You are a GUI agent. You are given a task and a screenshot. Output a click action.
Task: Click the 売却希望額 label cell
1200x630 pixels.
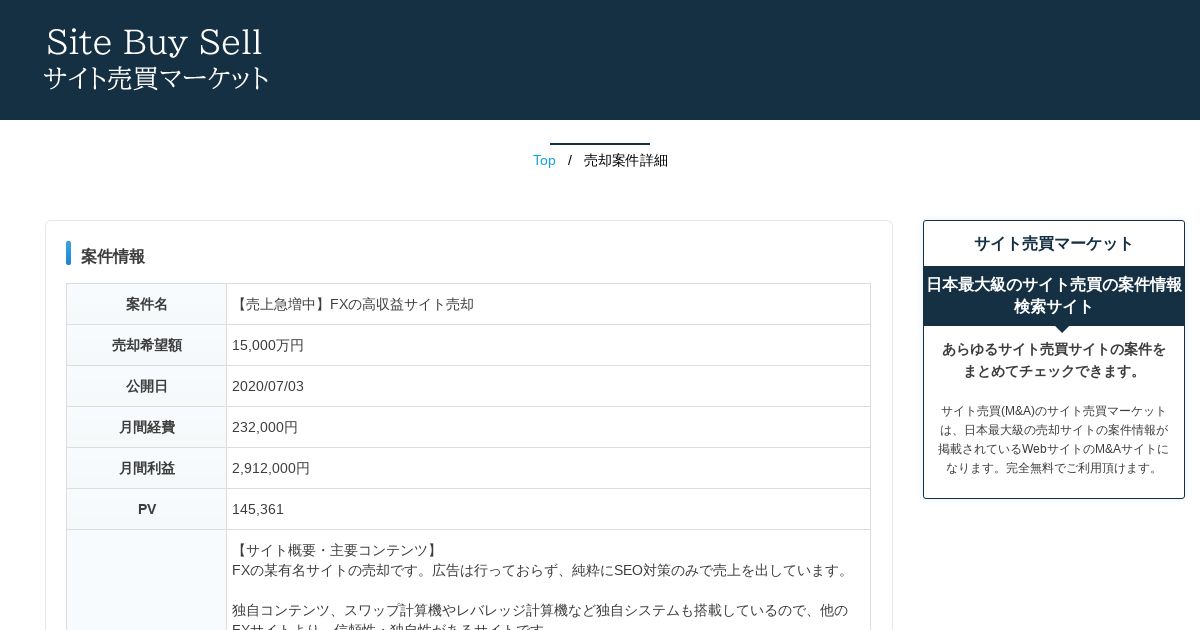147,345
